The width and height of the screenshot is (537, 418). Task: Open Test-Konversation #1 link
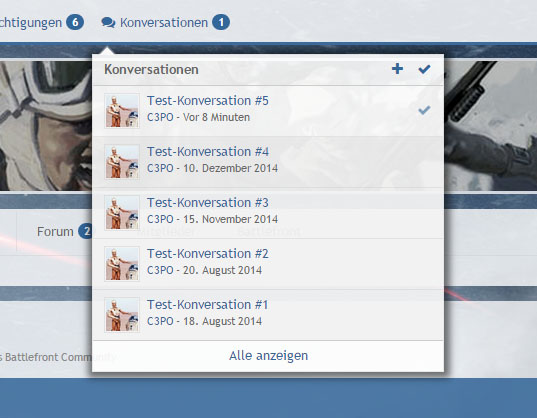[207, 305]
